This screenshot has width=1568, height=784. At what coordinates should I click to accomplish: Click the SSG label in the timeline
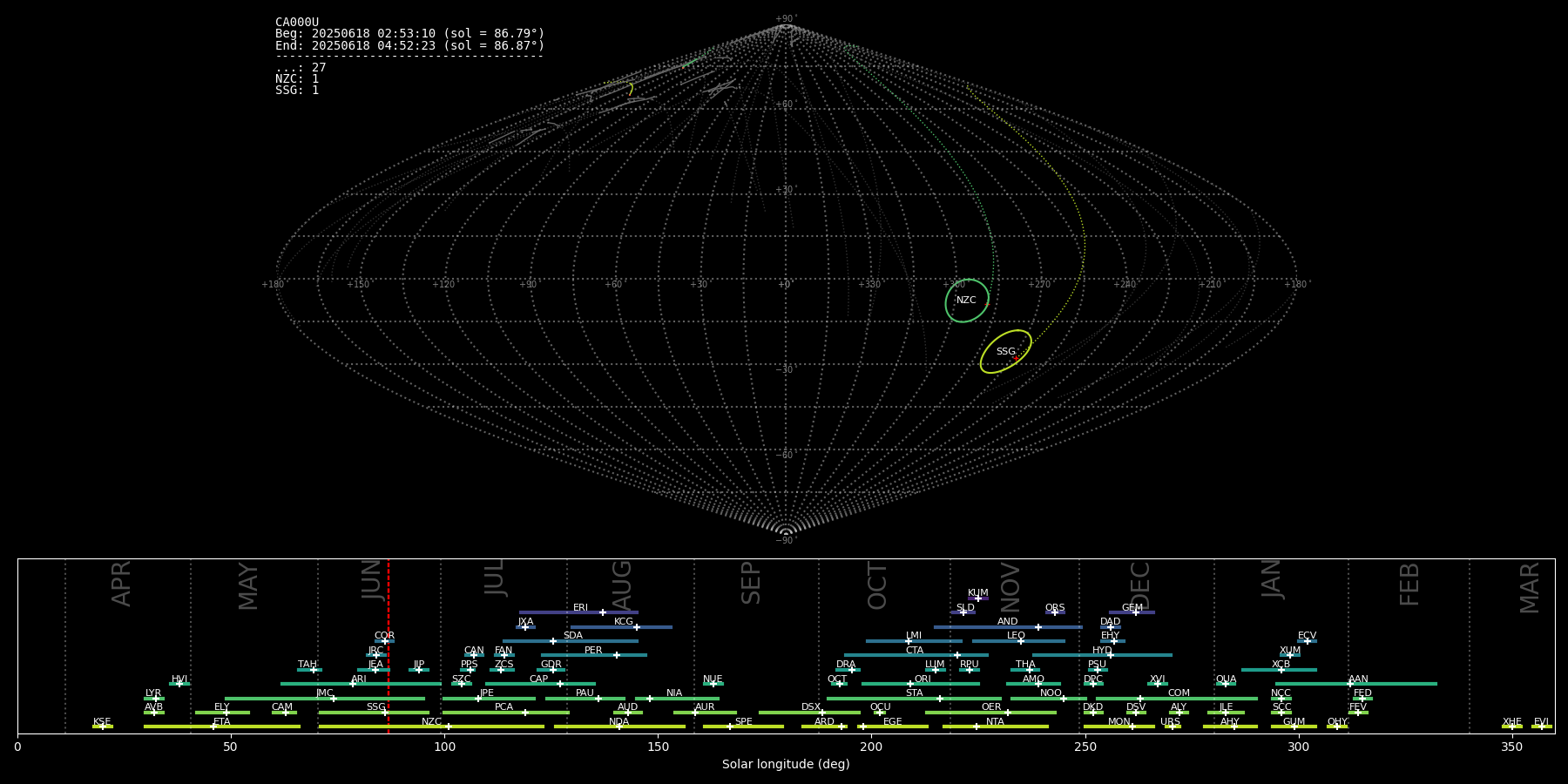375,707
